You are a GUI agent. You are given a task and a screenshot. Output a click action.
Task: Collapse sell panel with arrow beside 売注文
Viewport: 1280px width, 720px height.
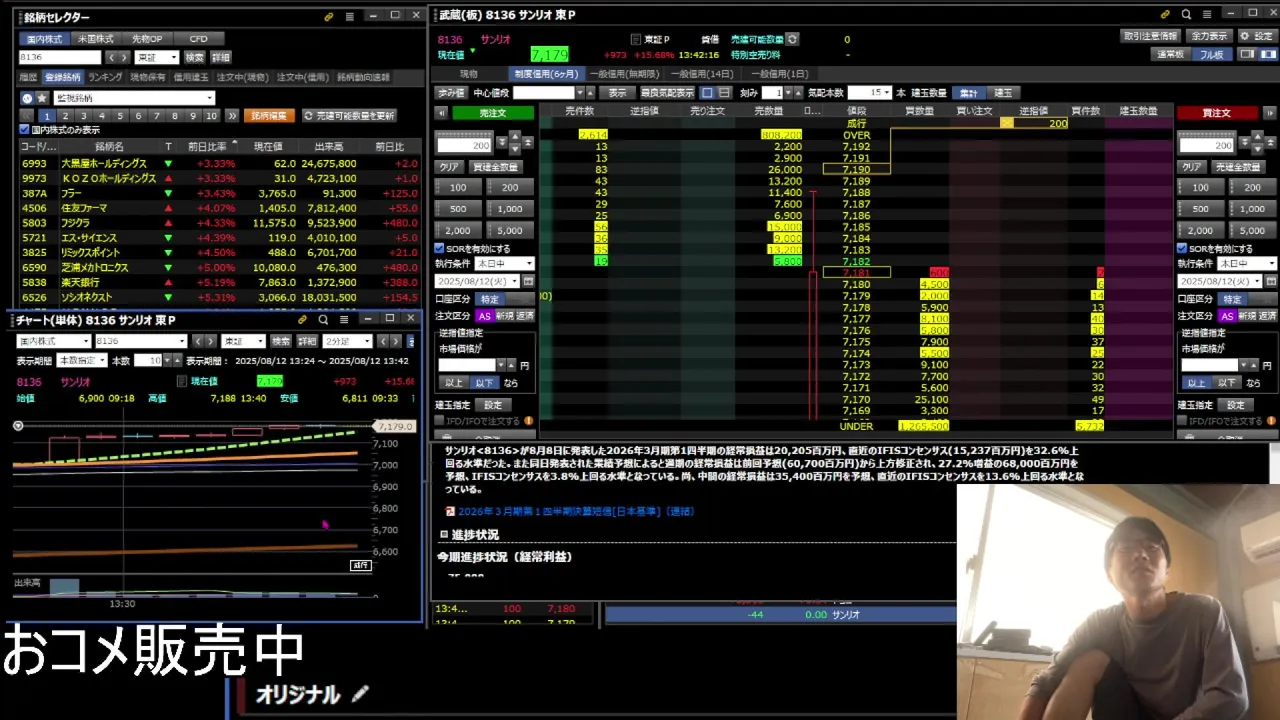441,113
